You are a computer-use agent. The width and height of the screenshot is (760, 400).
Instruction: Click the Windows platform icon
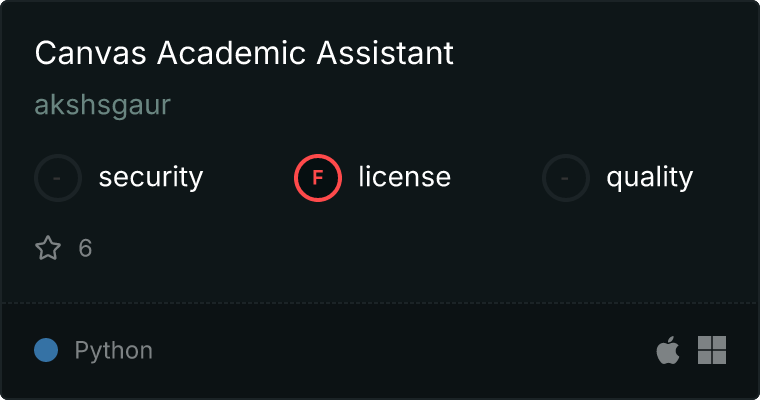pos(712,350)
